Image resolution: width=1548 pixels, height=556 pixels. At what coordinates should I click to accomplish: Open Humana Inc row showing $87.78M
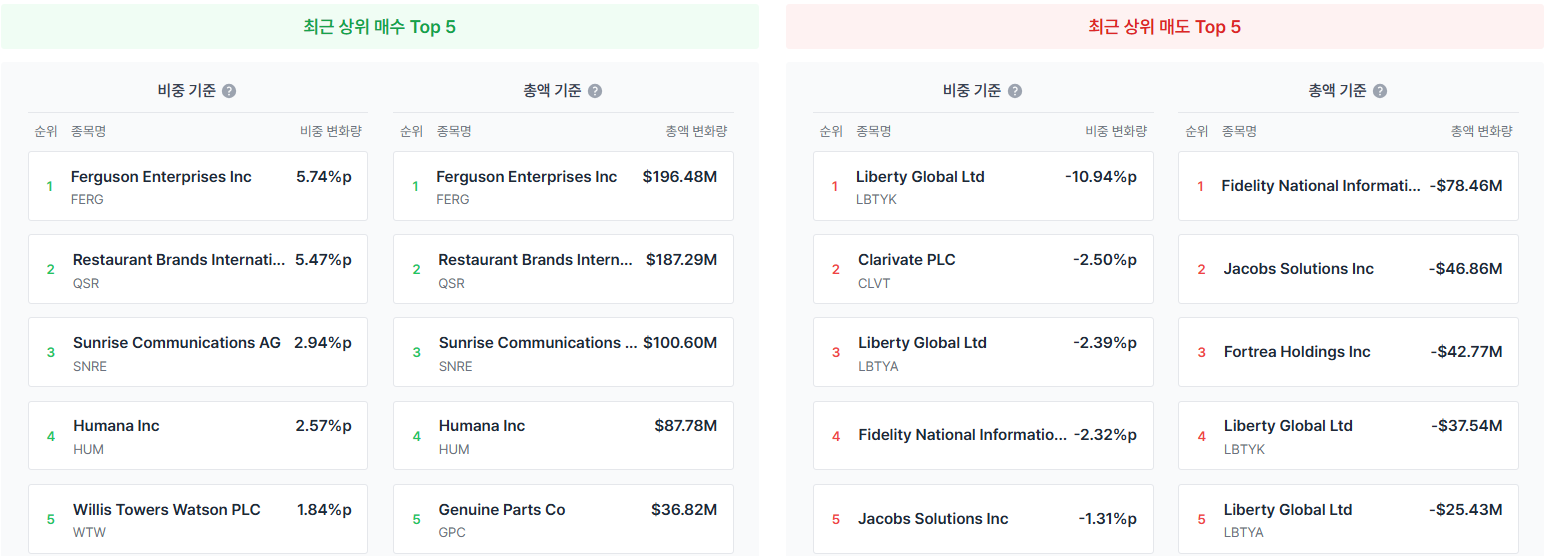click(x=563, y=436)
